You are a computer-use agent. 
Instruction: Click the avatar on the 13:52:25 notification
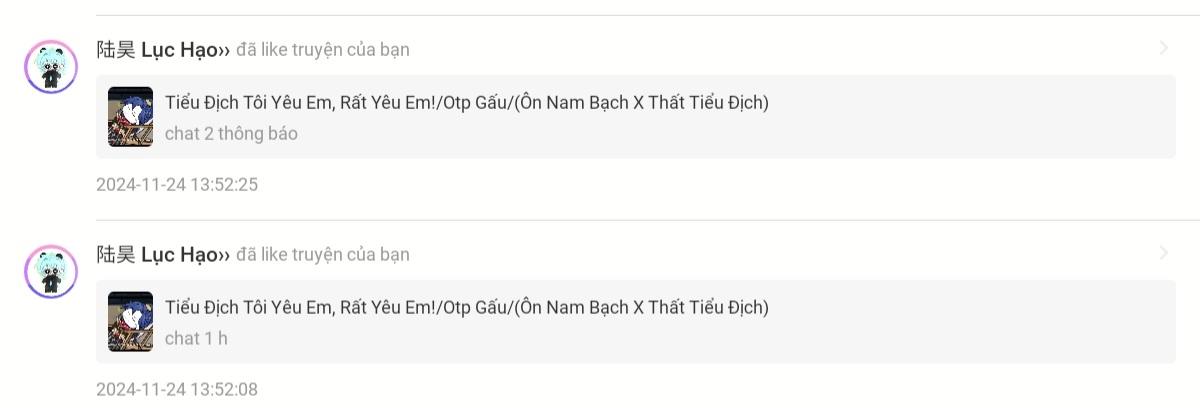(50, 67)
